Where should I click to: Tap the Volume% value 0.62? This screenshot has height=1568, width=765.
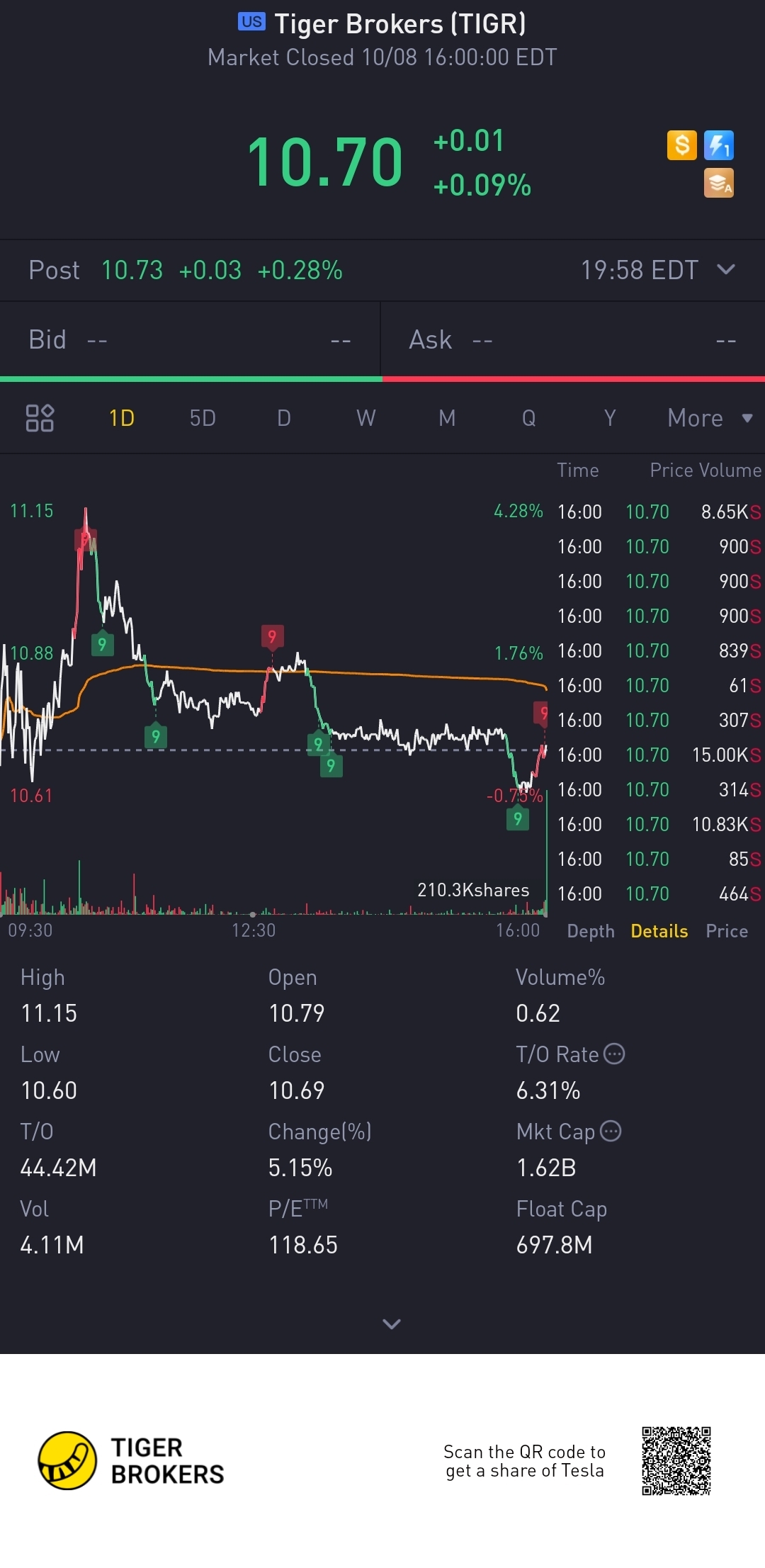coord(538,1013)
